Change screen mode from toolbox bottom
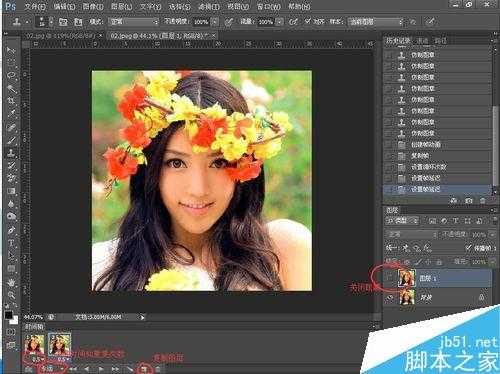 [11, 345]
